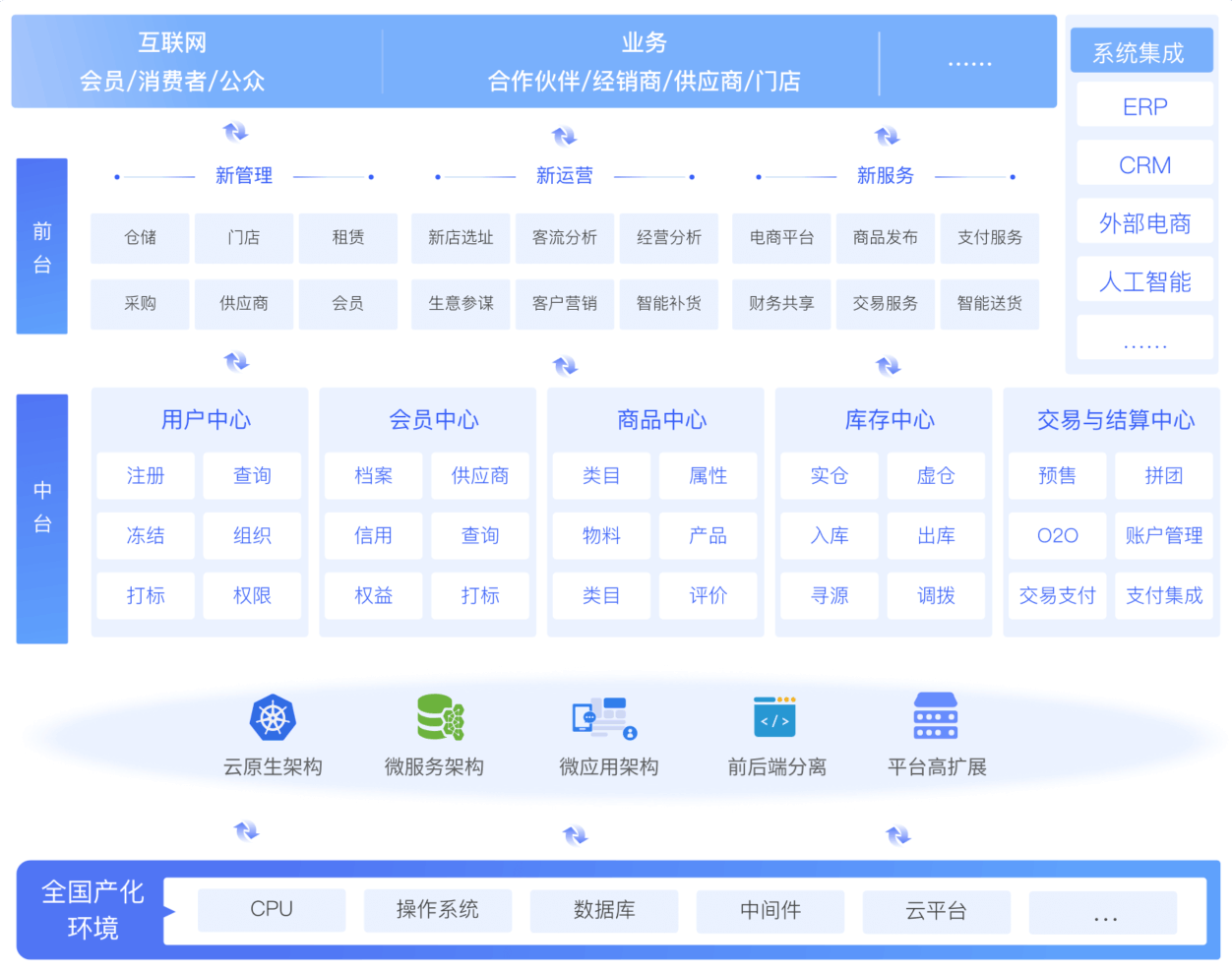The image size is (1232, 972).
Task: Click the 寻源 cell in 库存中心
Action: 830,596
